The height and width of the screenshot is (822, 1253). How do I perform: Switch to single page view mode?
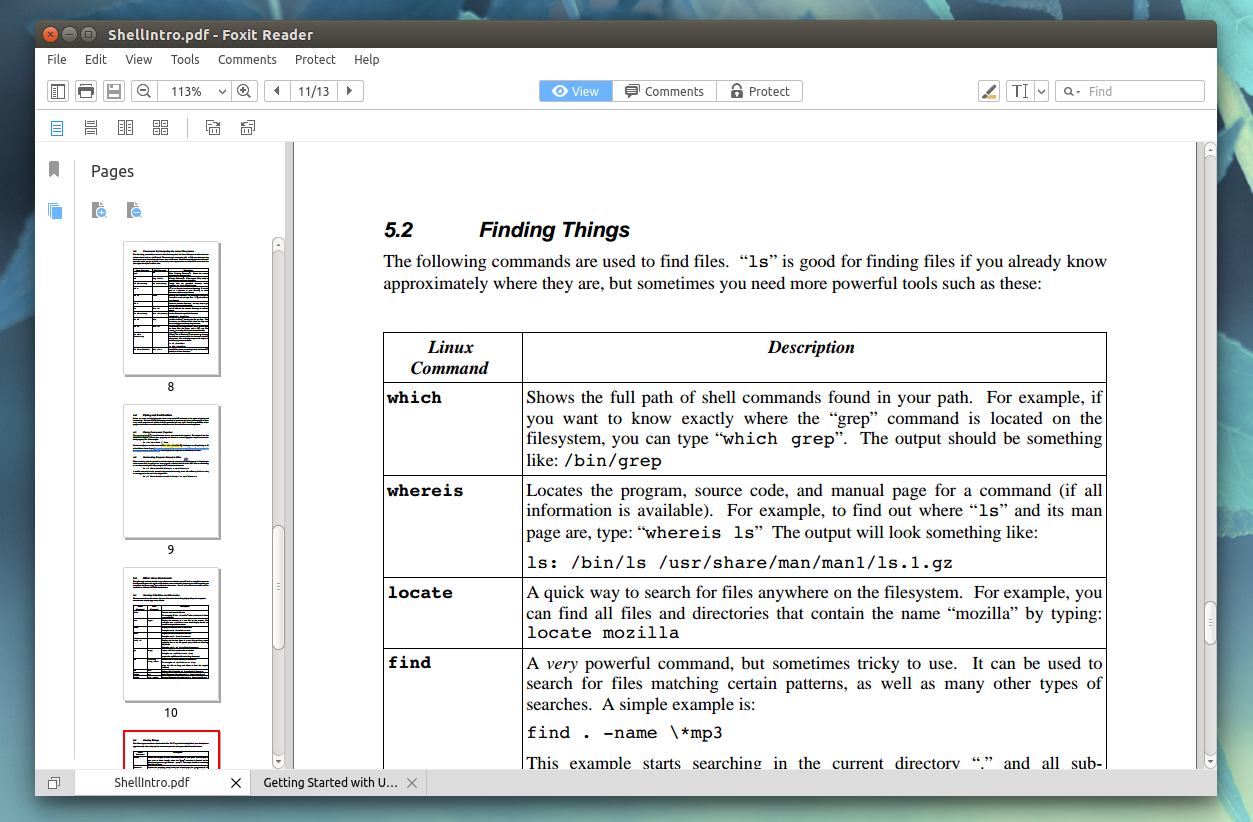click(57, 127)
